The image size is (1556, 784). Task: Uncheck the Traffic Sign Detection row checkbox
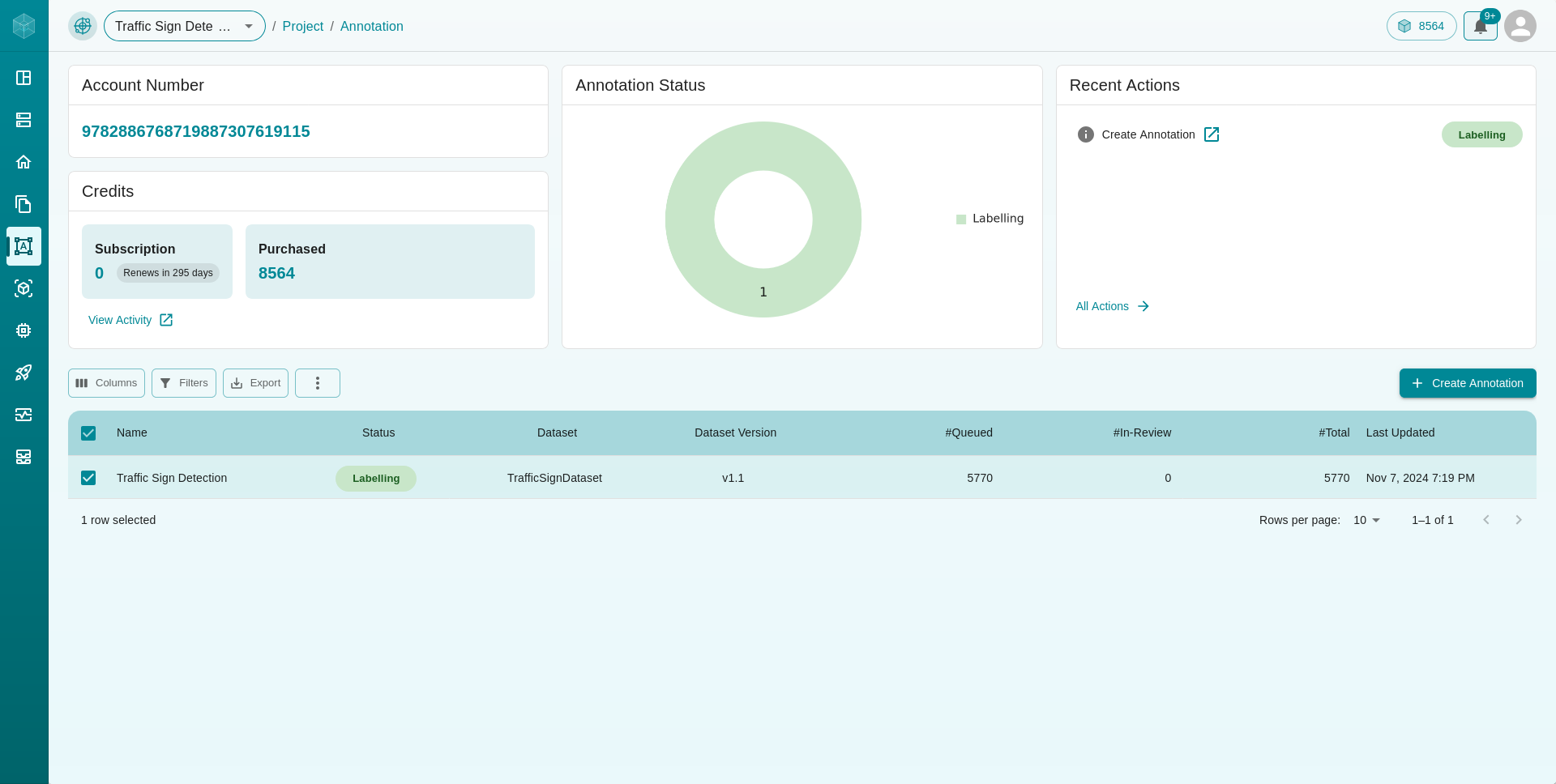coord(88,478)
